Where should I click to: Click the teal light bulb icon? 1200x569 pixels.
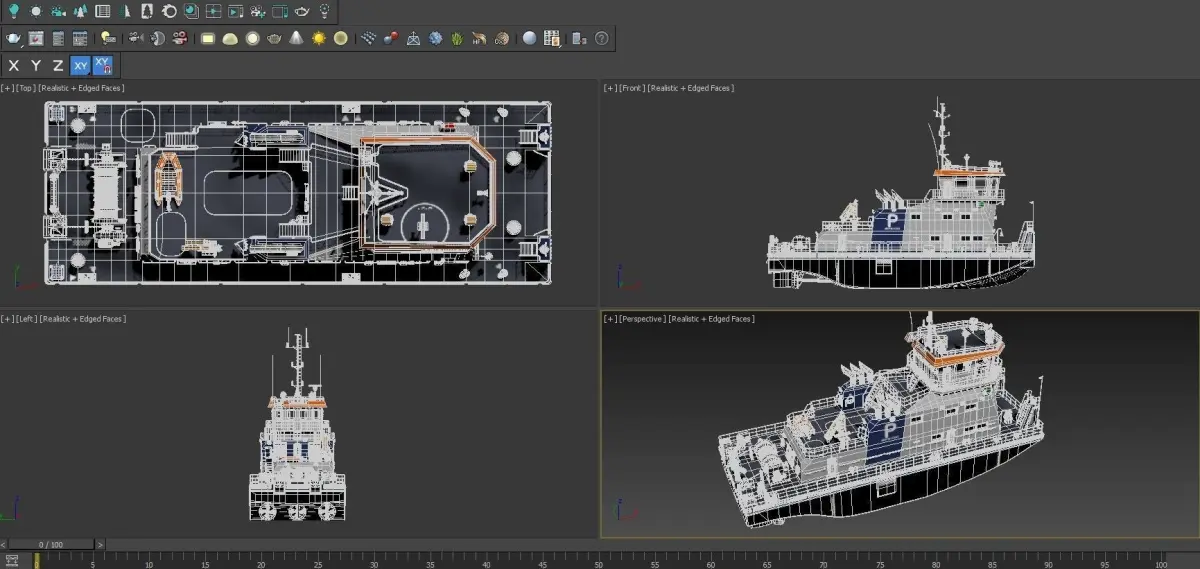14,12
